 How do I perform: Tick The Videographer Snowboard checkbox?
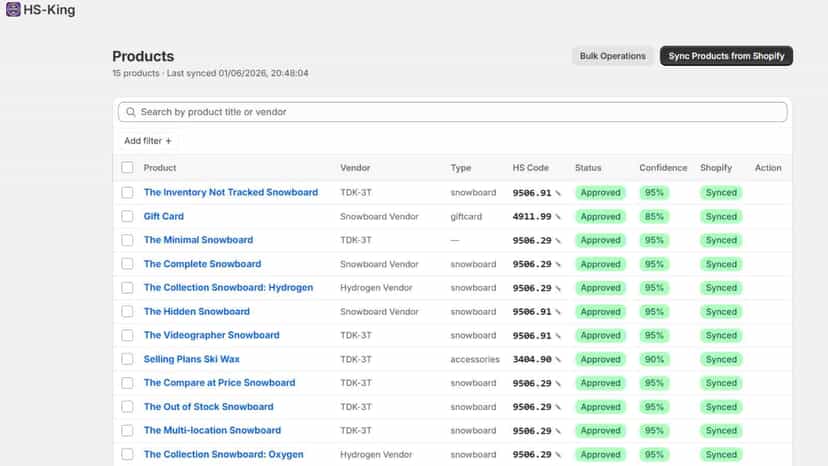[x=127, y=335]
